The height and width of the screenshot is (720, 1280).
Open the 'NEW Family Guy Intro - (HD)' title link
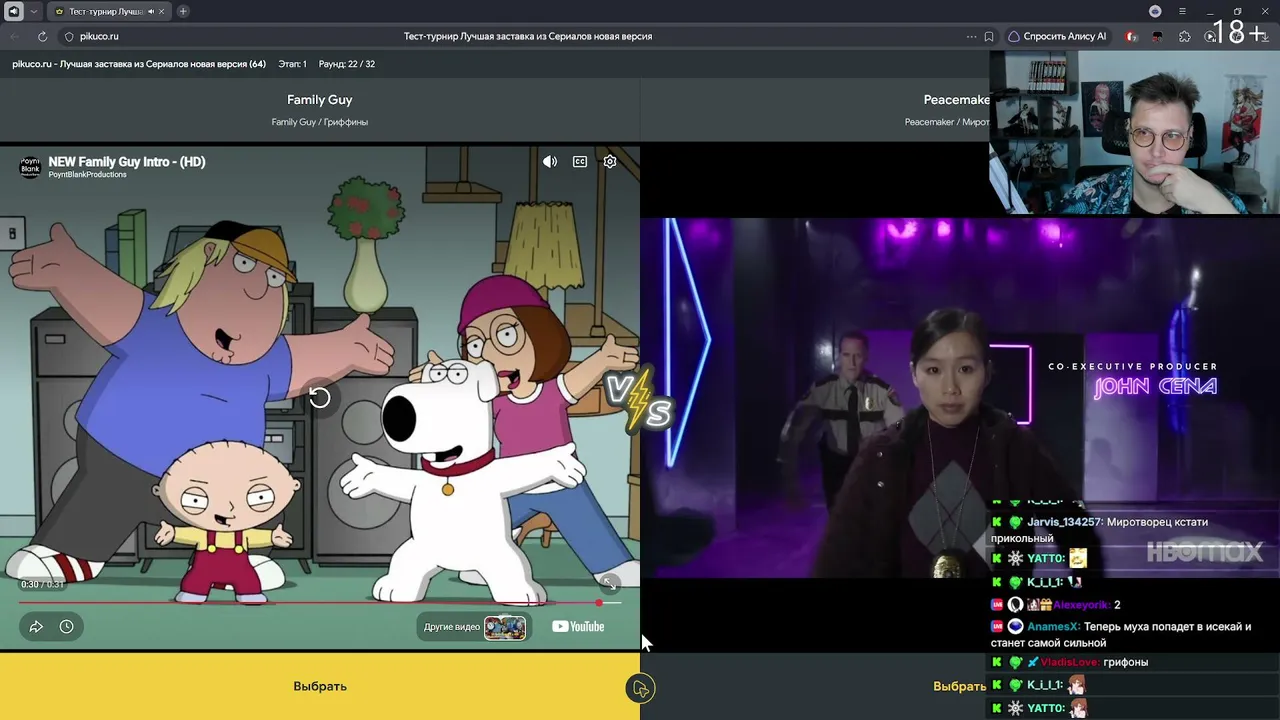pyautogui.click(x=127, y=162)
